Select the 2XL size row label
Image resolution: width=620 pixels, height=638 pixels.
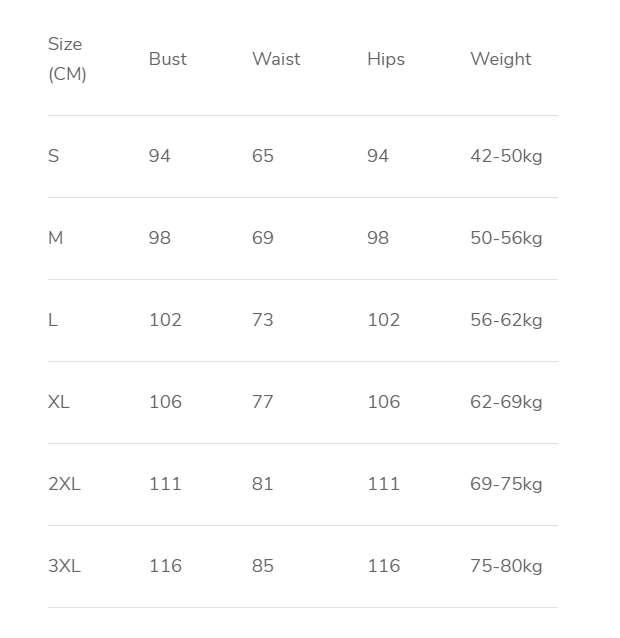pyautogui.click(x=64, y=484)
